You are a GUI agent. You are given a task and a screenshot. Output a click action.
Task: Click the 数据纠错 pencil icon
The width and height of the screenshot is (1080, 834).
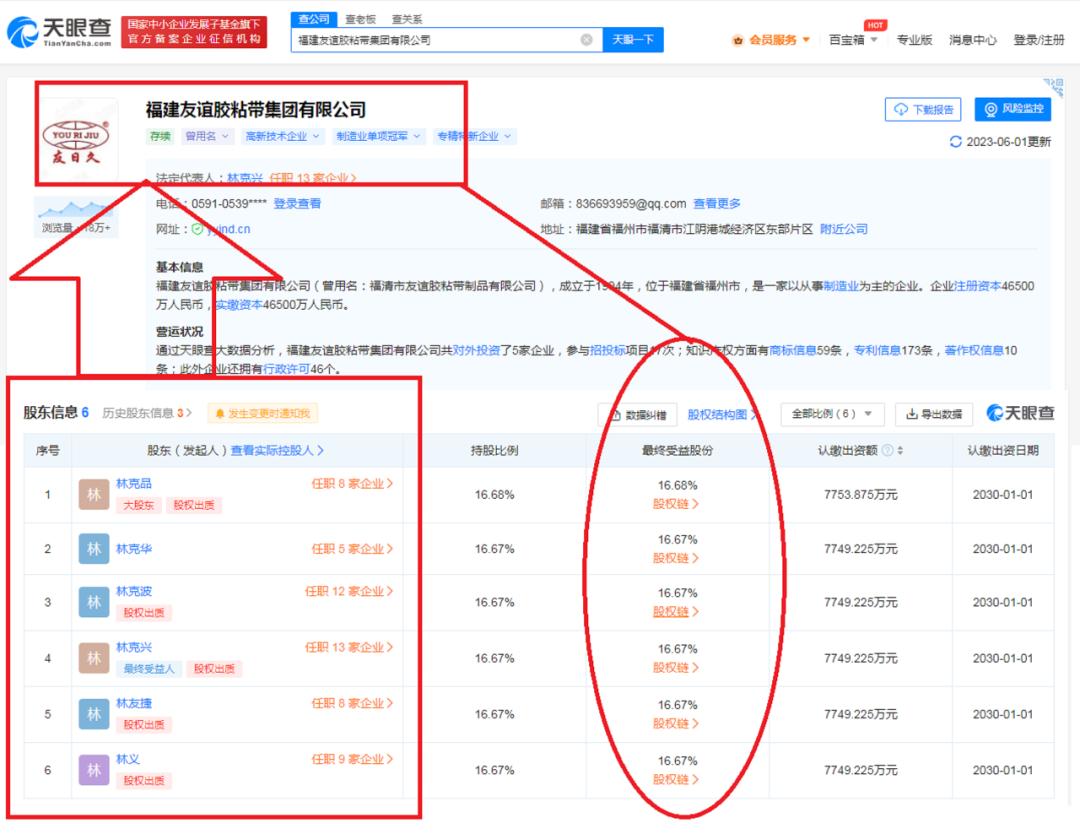tap(618, 413)
